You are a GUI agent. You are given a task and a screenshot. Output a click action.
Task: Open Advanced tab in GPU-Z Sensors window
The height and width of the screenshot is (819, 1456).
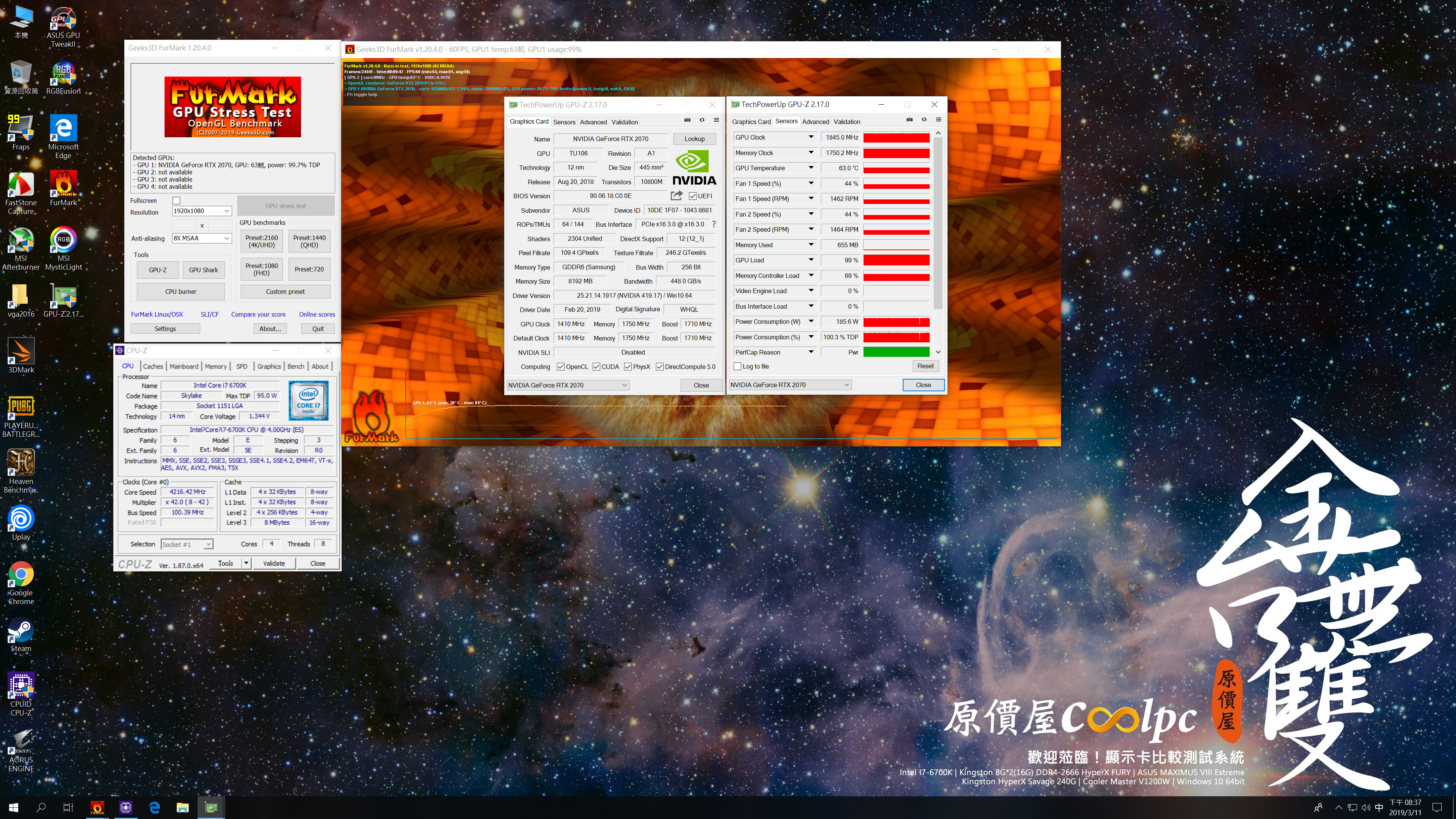[x=815, y=121]
